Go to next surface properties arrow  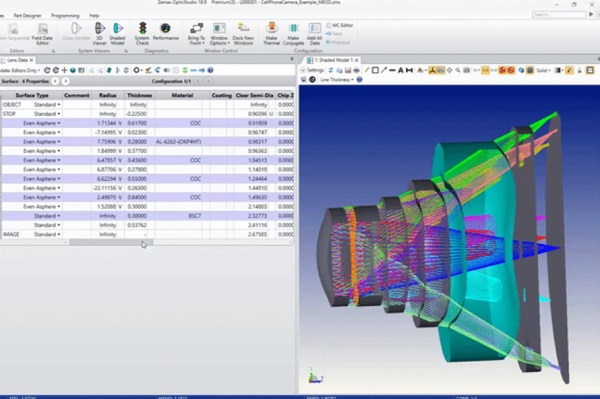(65, 81)
